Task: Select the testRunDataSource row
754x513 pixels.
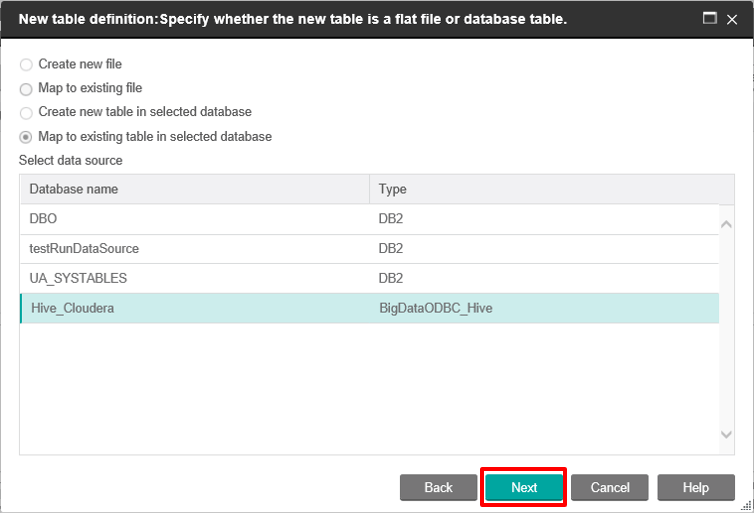Action: [x=369, y=249]
